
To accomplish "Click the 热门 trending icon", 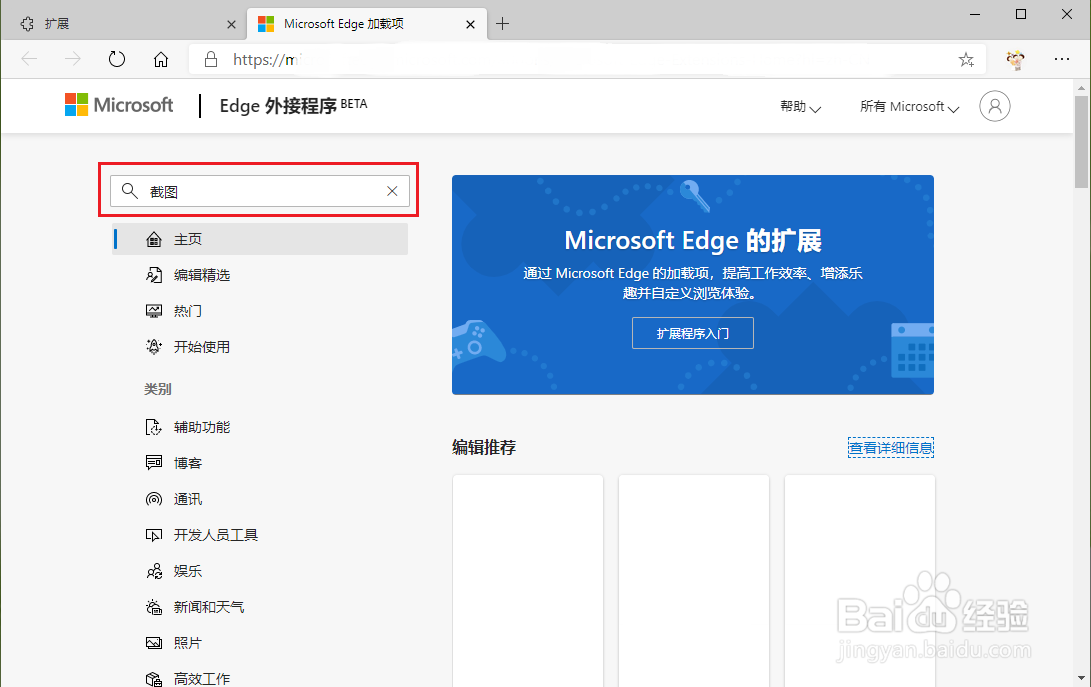I will click(x=154, y=311).
